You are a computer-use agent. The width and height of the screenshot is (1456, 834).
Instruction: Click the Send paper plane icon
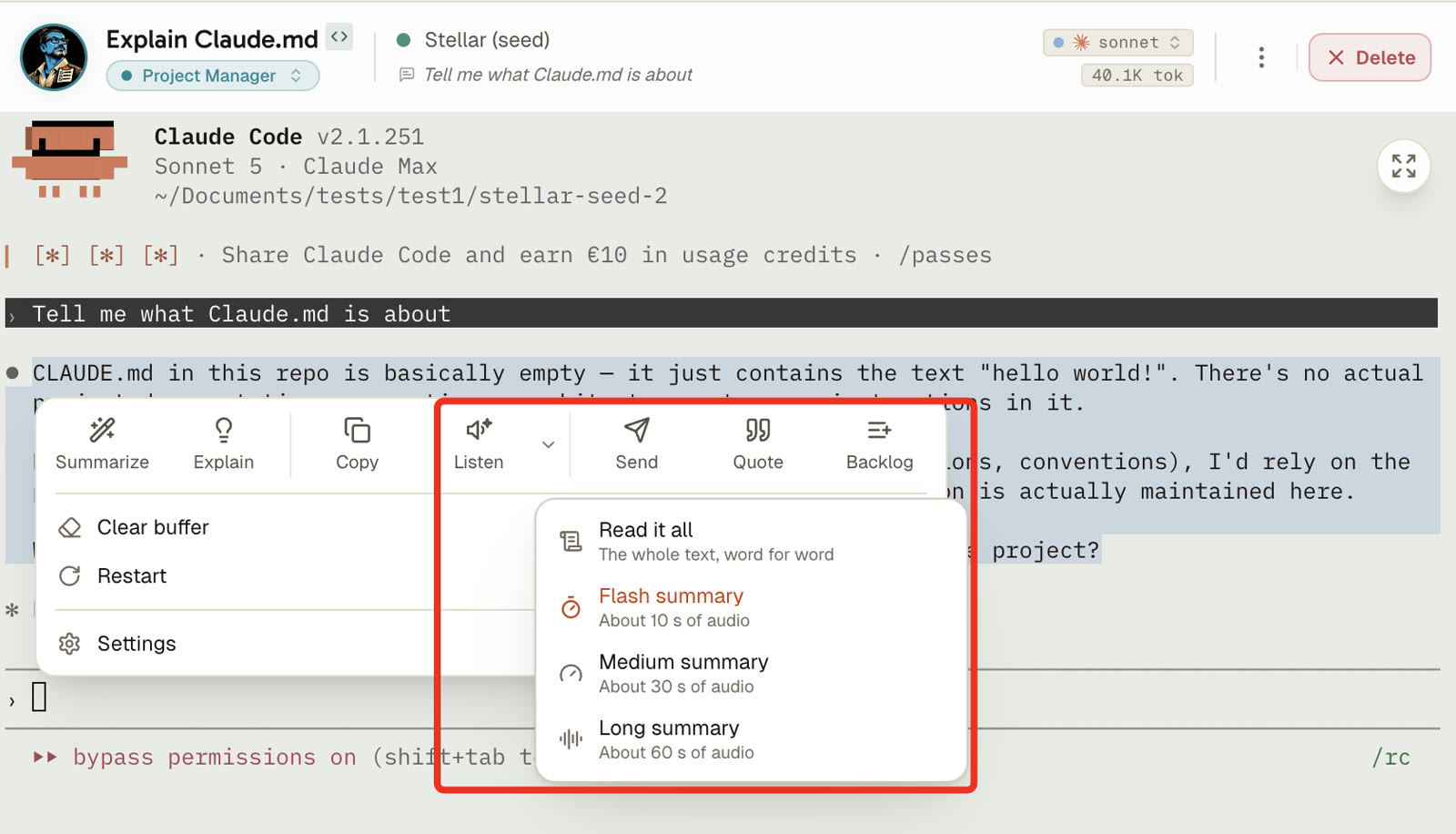pyautogui.click(x=636, y=430)
